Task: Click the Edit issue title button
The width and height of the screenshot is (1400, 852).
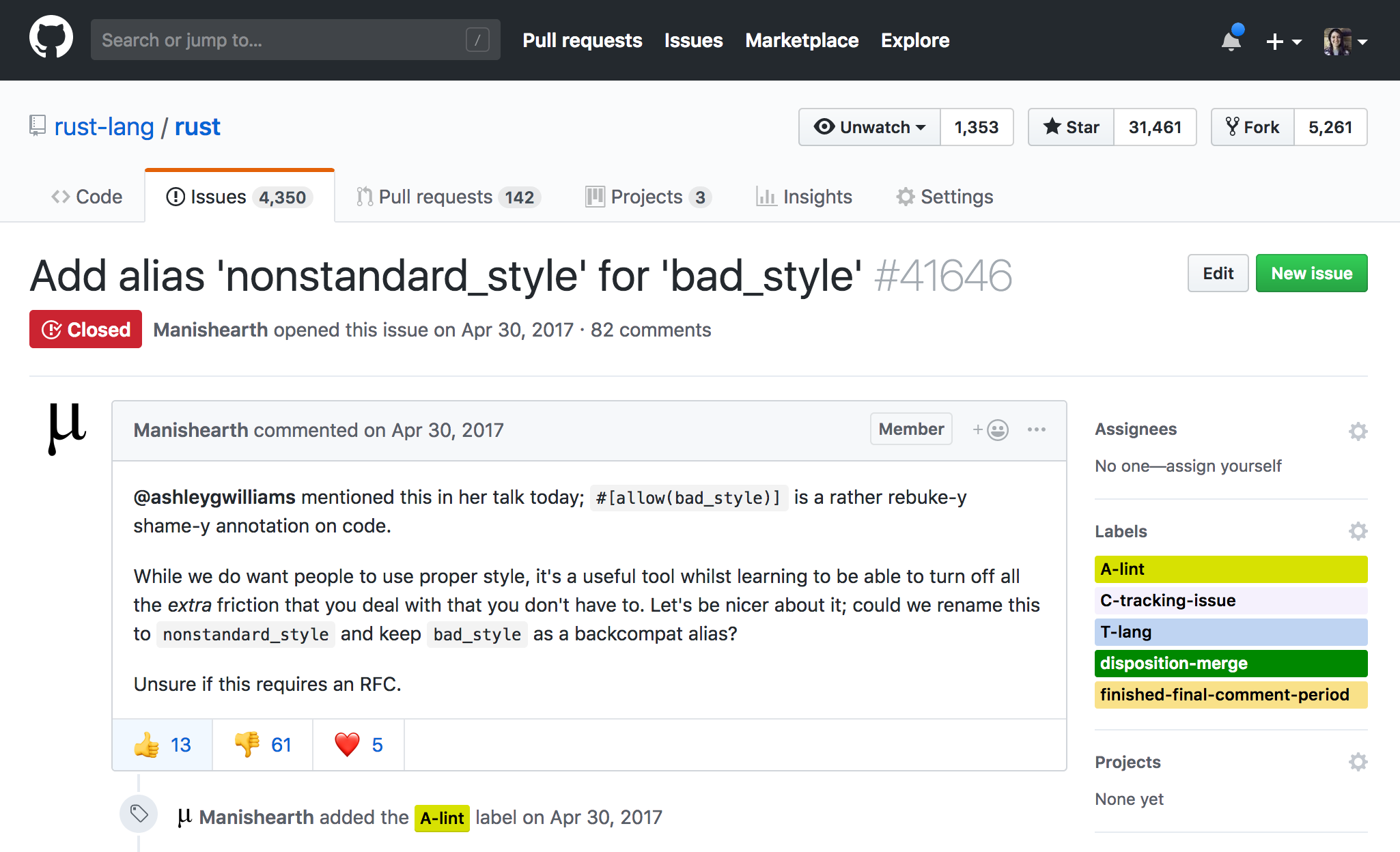Action: pyautogui.click(x=1218, y=273)
